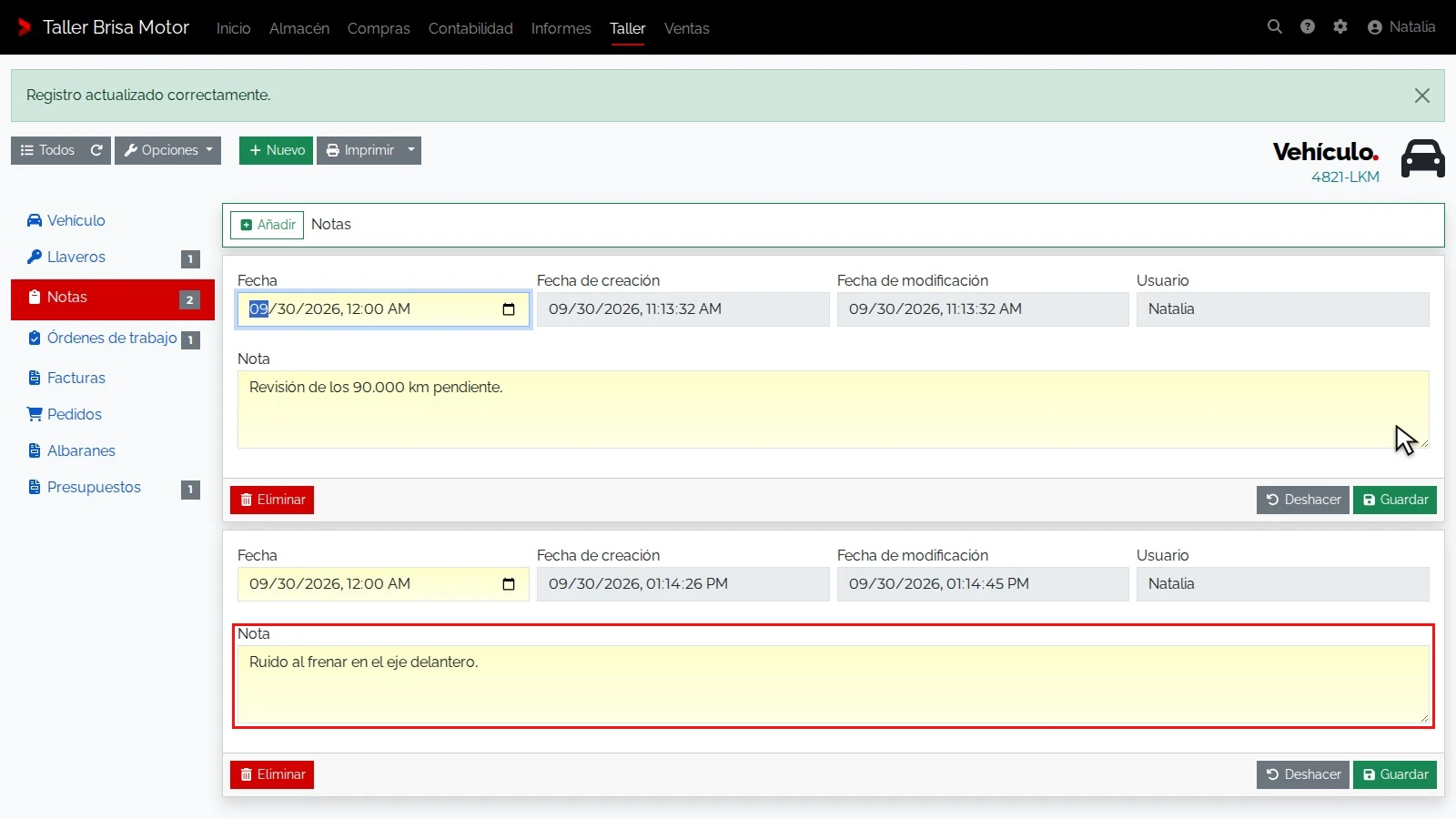Click the large car icon
The height and width of the screenshot is (819, 1456).
[x=1423, y=159]
